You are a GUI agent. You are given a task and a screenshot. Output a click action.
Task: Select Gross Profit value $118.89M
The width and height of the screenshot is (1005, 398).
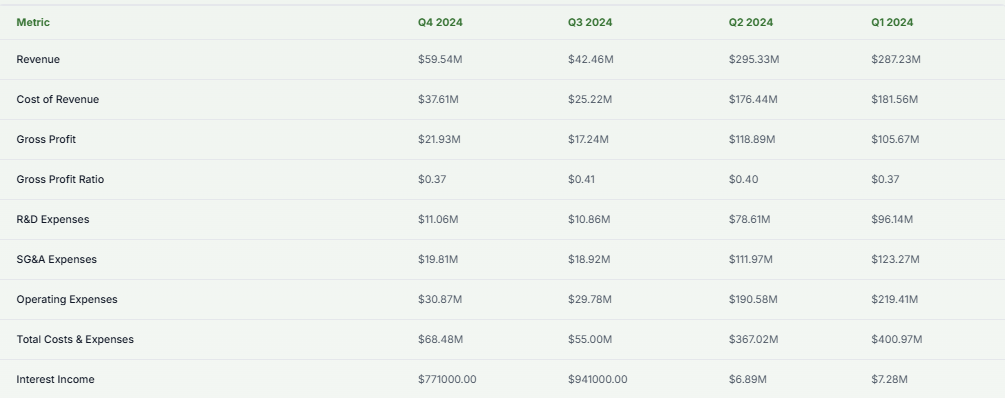point(752,139)
